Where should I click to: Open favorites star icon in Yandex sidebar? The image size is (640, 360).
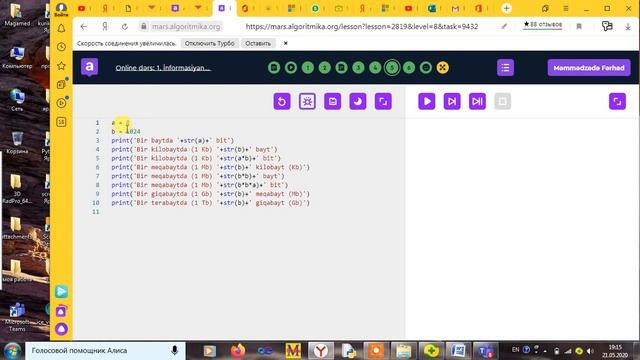tap(61, 66)
